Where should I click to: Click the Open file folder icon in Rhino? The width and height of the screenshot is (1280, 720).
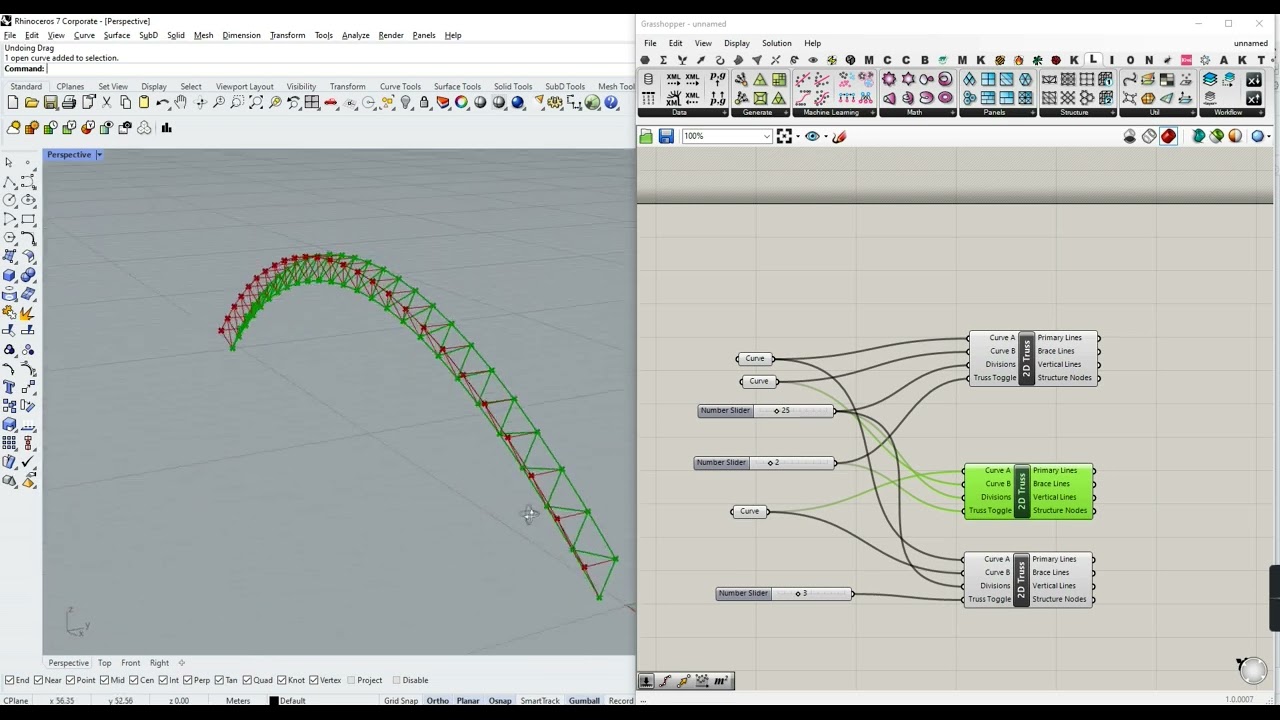[32, 102]
